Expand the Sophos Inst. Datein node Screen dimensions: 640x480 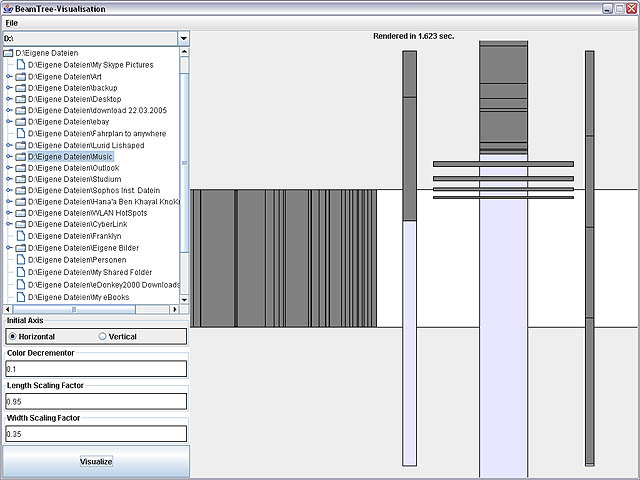click(9, 190)
